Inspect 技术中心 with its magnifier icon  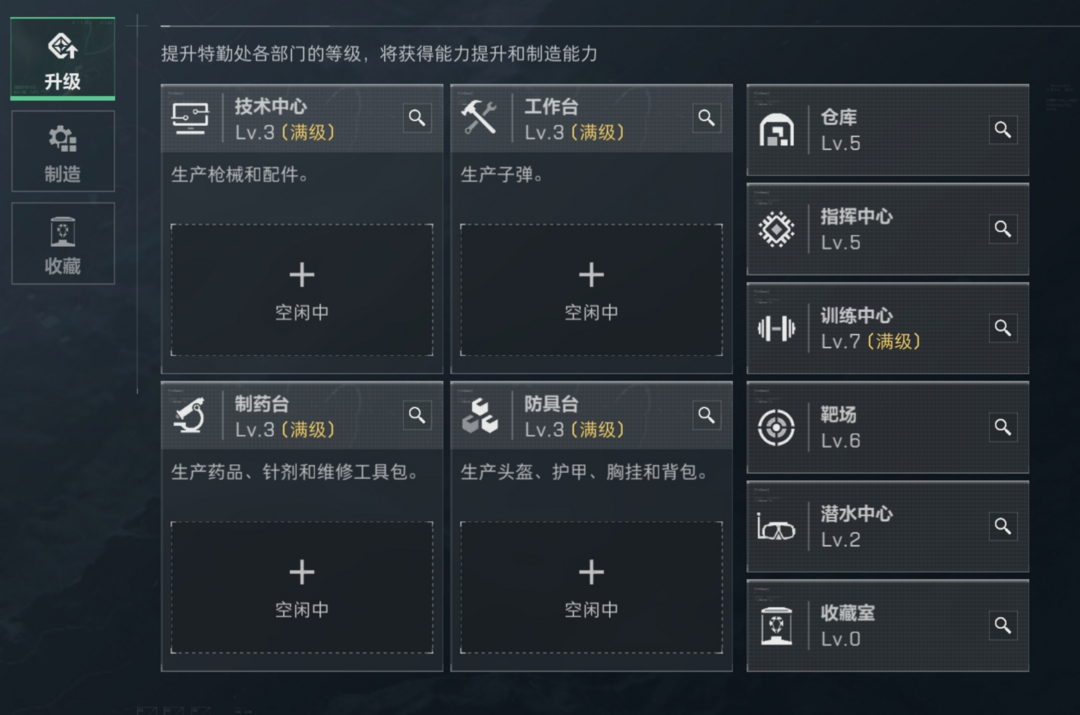(417, 118)
